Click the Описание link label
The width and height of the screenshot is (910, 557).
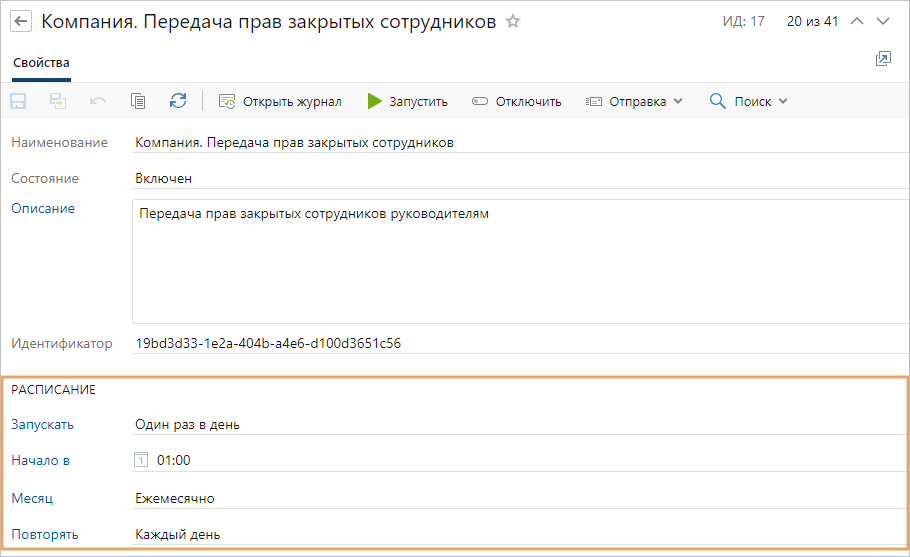pos(43,208)
